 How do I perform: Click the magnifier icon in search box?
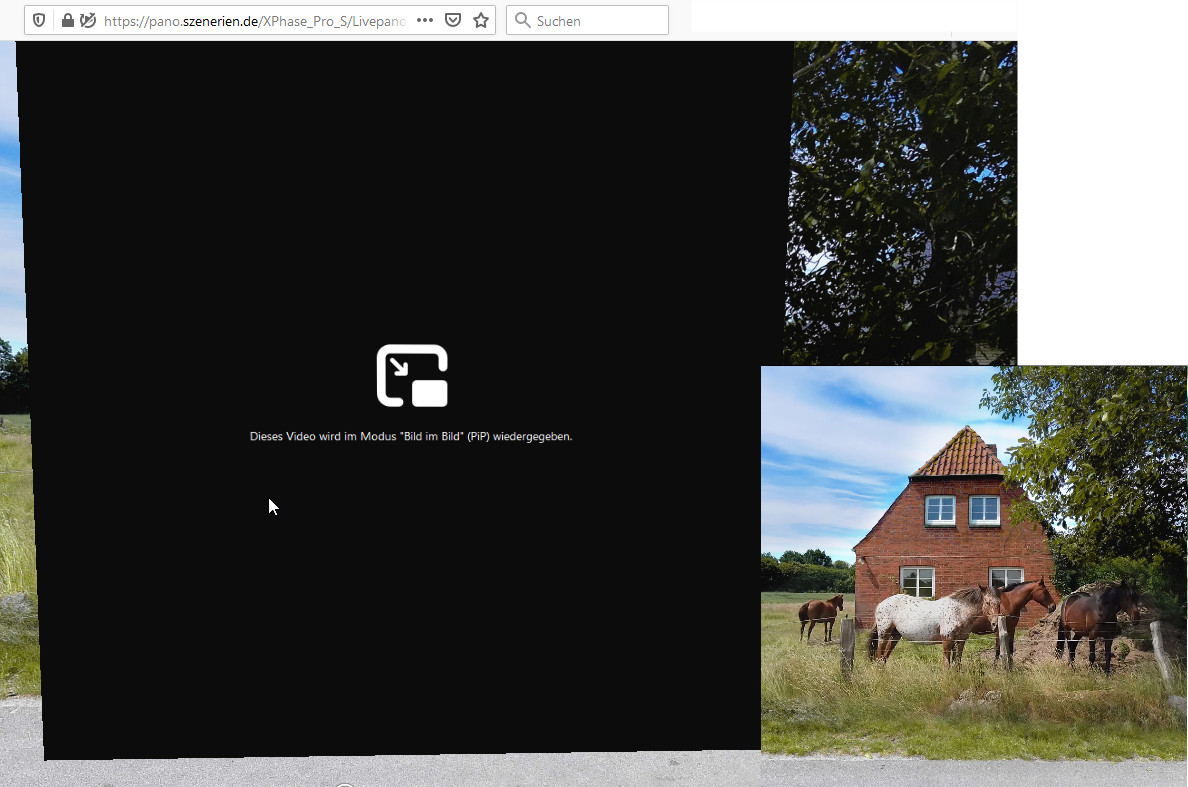click(522, 20)
